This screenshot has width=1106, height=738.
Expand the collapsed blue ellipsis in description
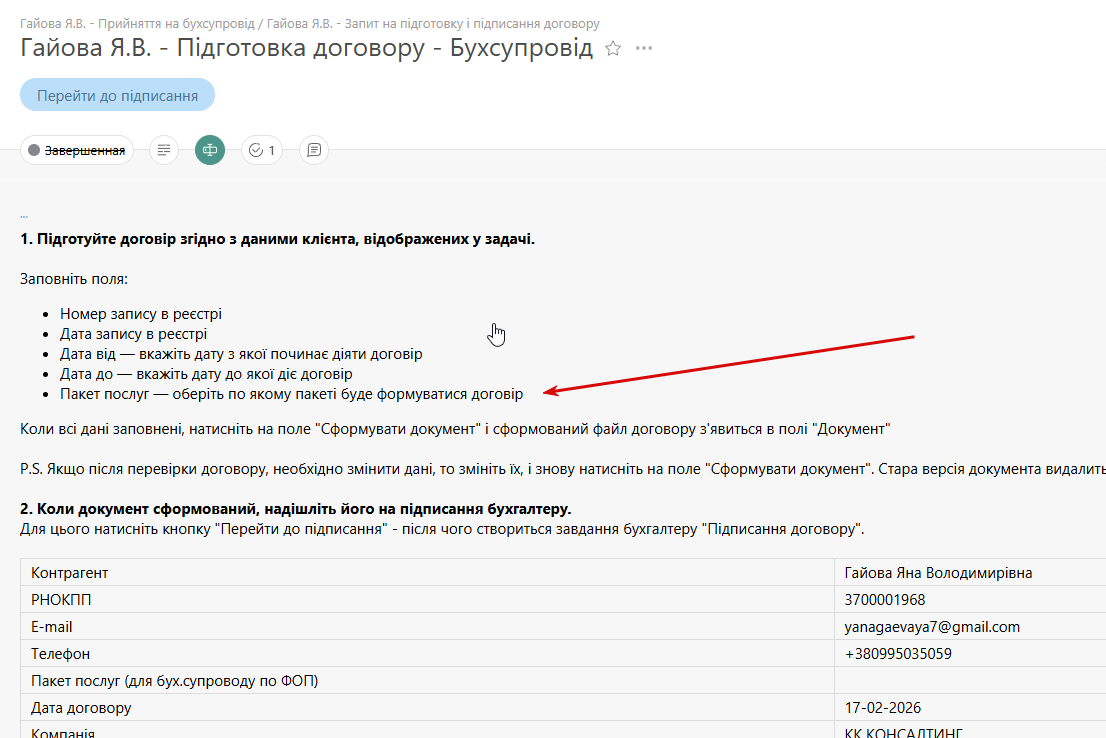[x=24, y=215]
